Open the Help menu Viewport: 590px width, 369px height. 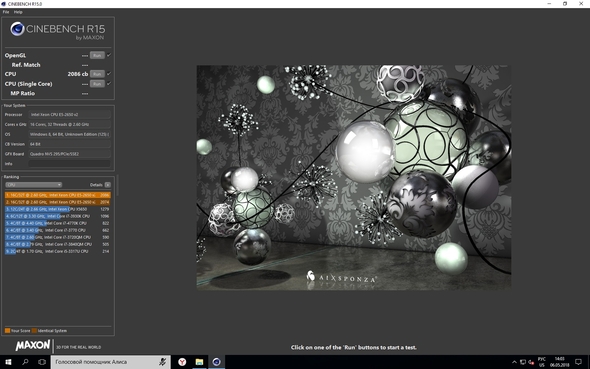tap(18, 12)
